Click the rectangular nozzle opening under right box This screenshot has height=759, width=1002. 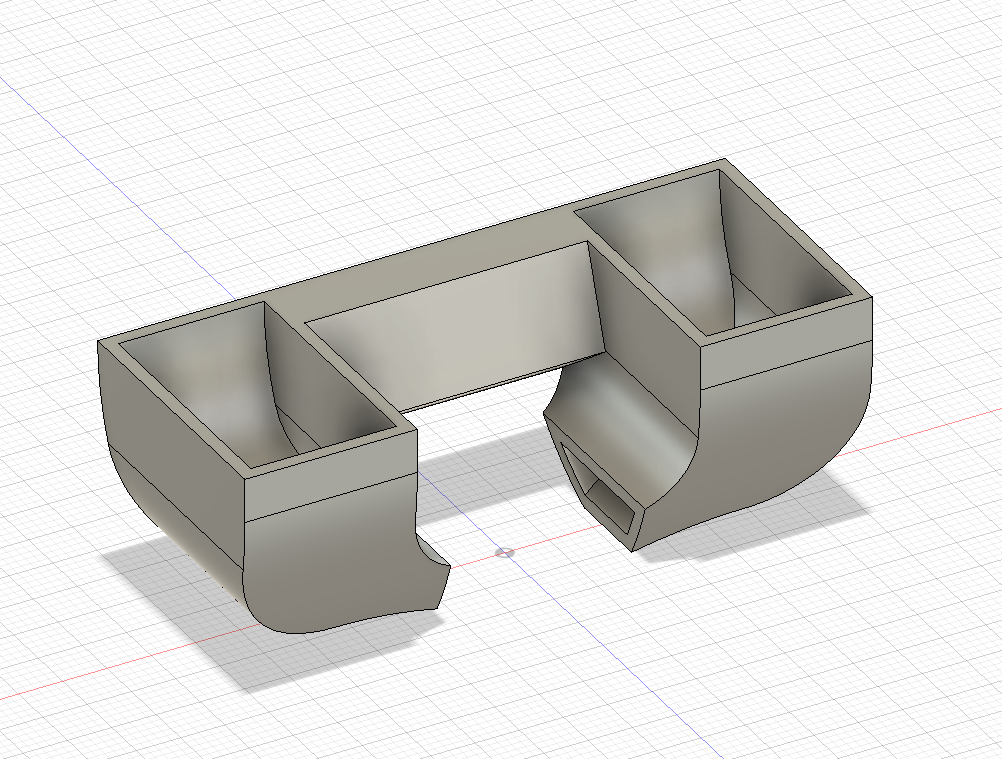(611, 500)
